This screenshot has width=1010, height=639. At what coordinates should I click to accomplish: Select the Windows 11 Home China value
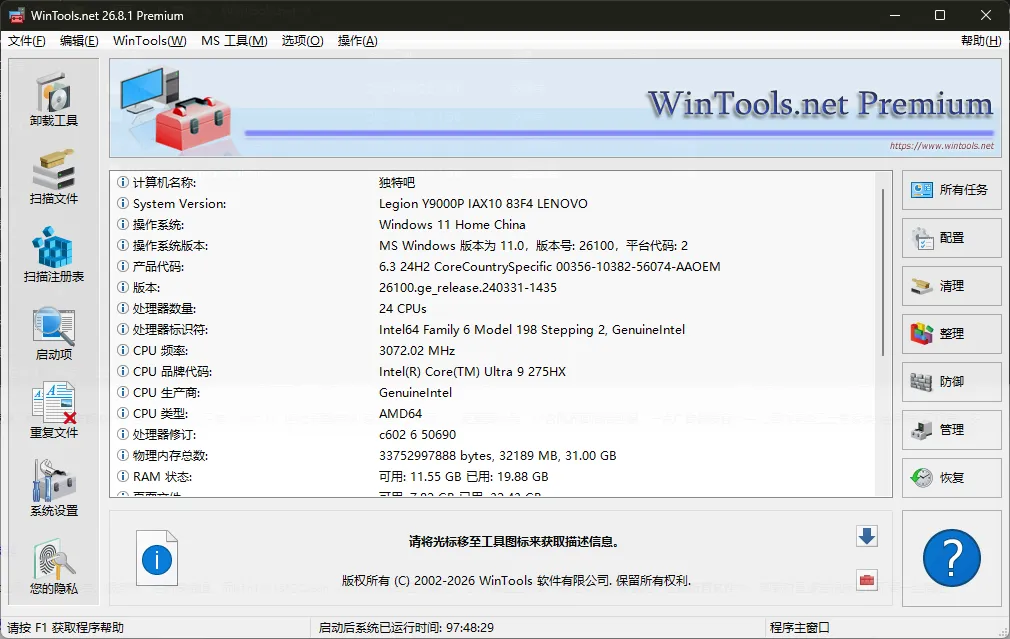[x=452, y=225]
